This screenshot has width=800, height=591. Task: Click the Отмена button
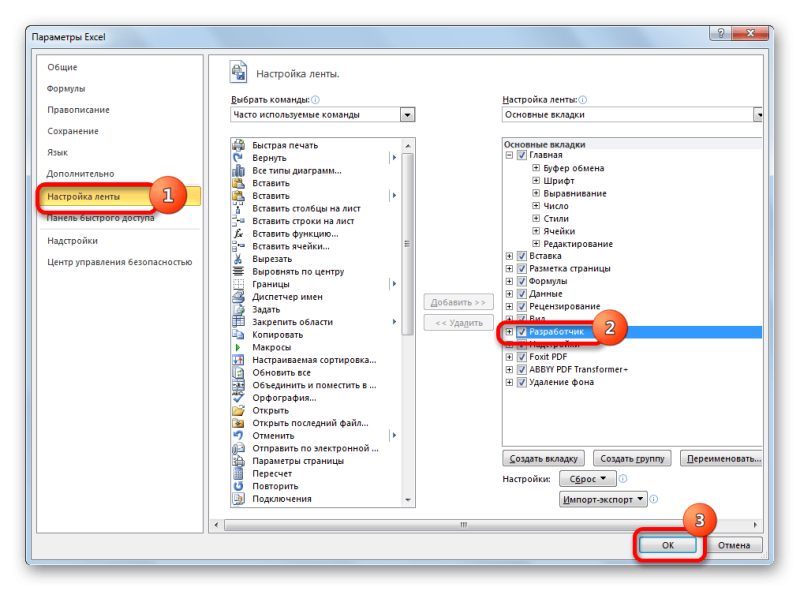(x=734, y=545)
